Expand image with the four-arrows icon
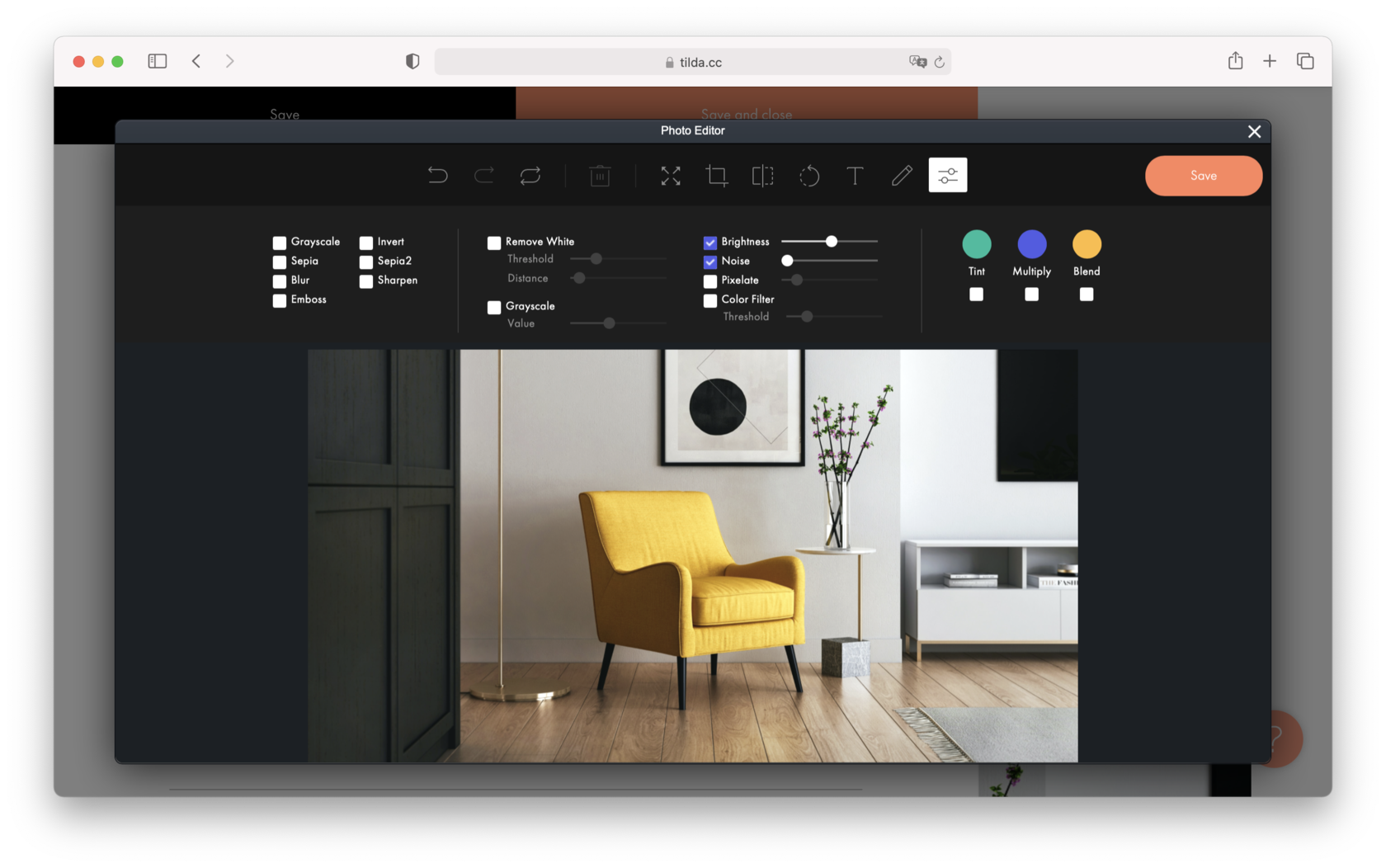 point(671,175)
